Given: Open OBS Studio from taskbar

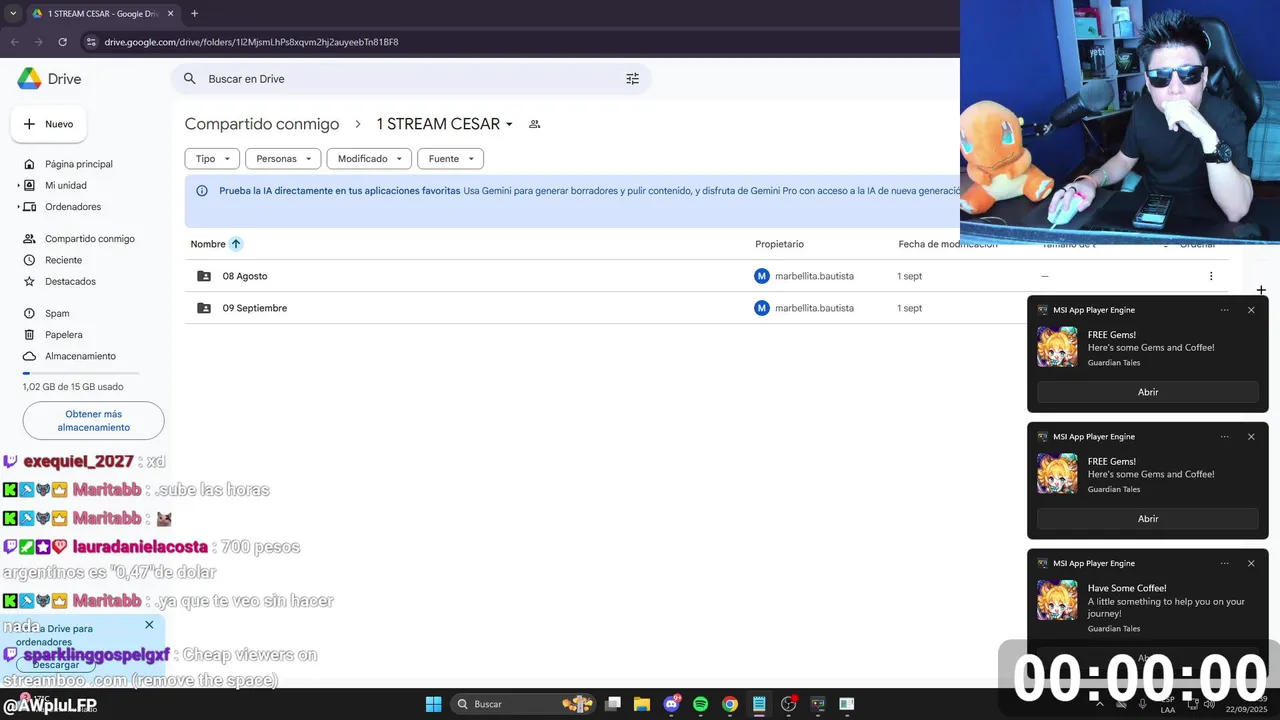Looking at the screenshot, I should tap(789, 704).
